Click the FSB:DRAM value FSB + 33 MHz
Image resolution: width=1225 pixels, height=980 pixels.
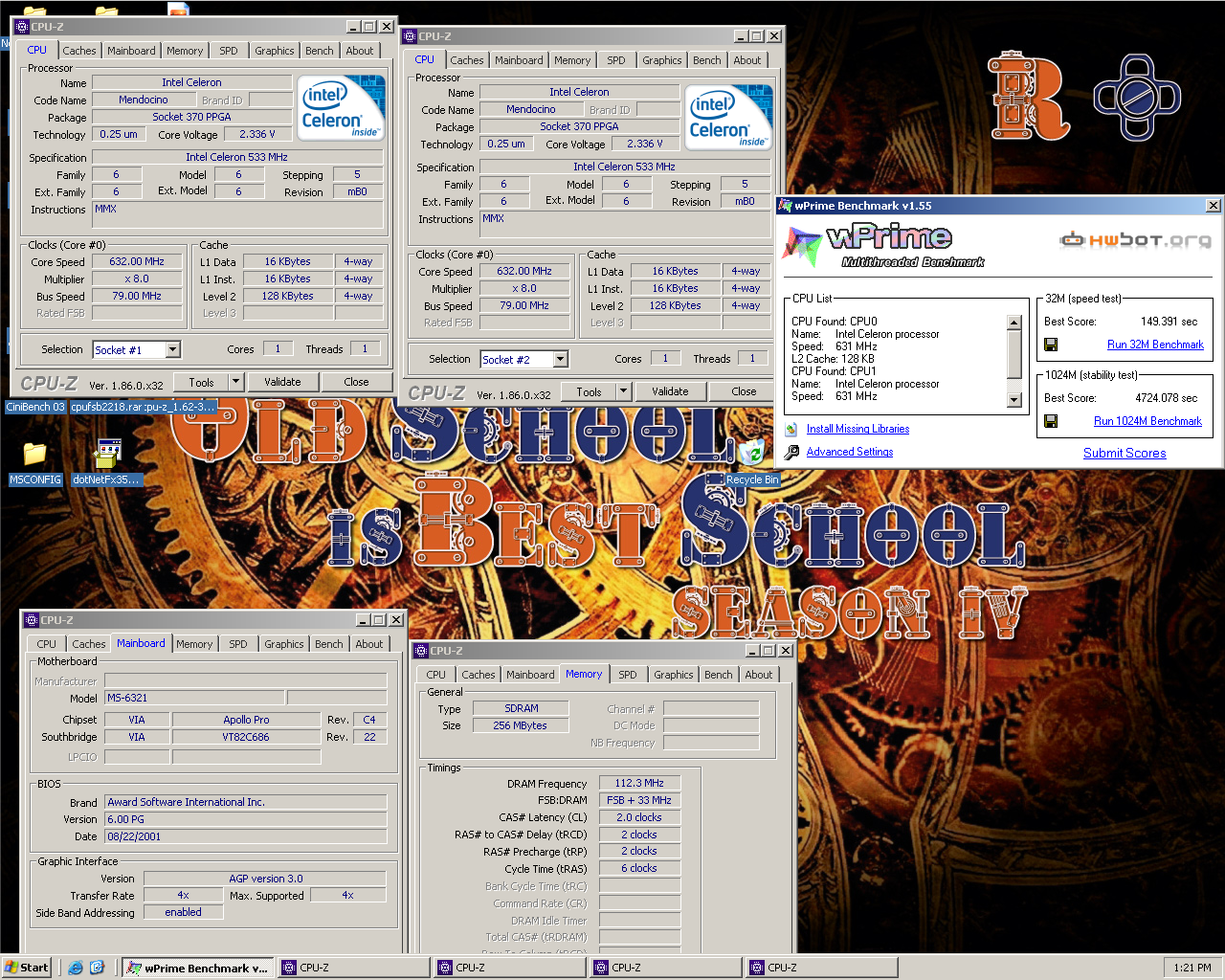pyautogui.click(x=639, y=800)
